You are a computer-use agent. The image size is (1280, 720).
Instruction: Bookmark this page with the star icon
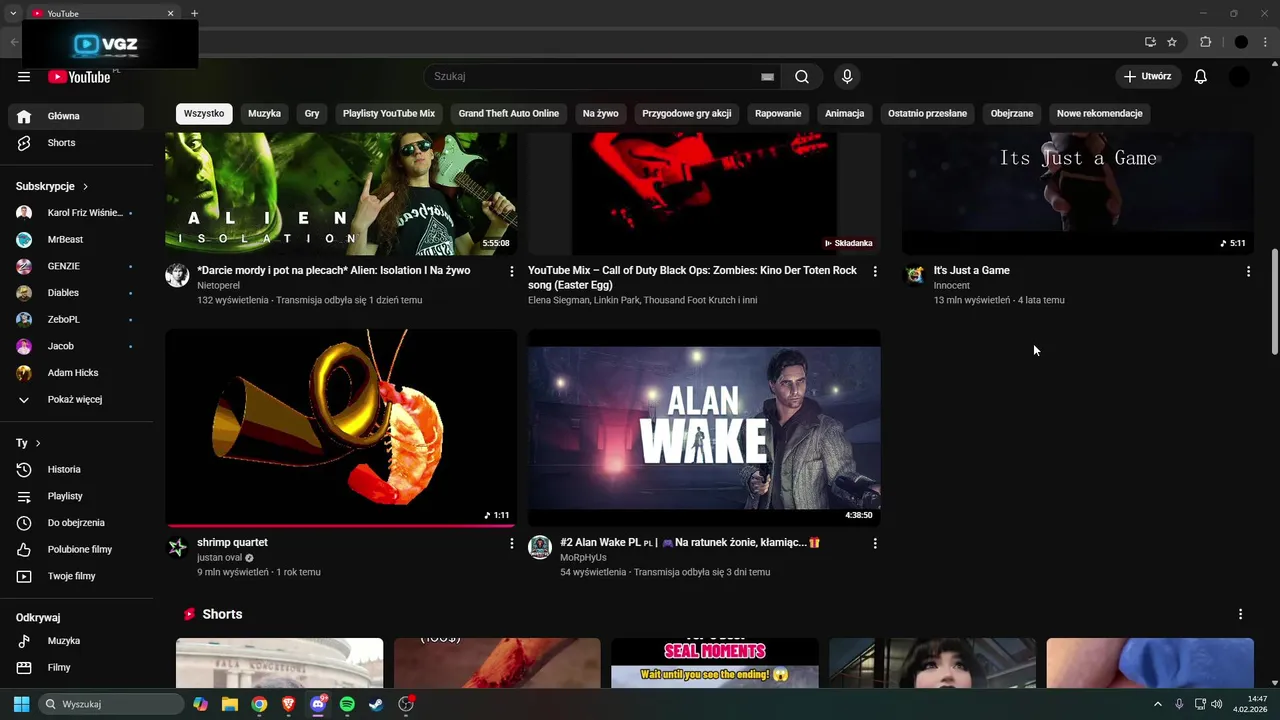[x=1172, y=42]
